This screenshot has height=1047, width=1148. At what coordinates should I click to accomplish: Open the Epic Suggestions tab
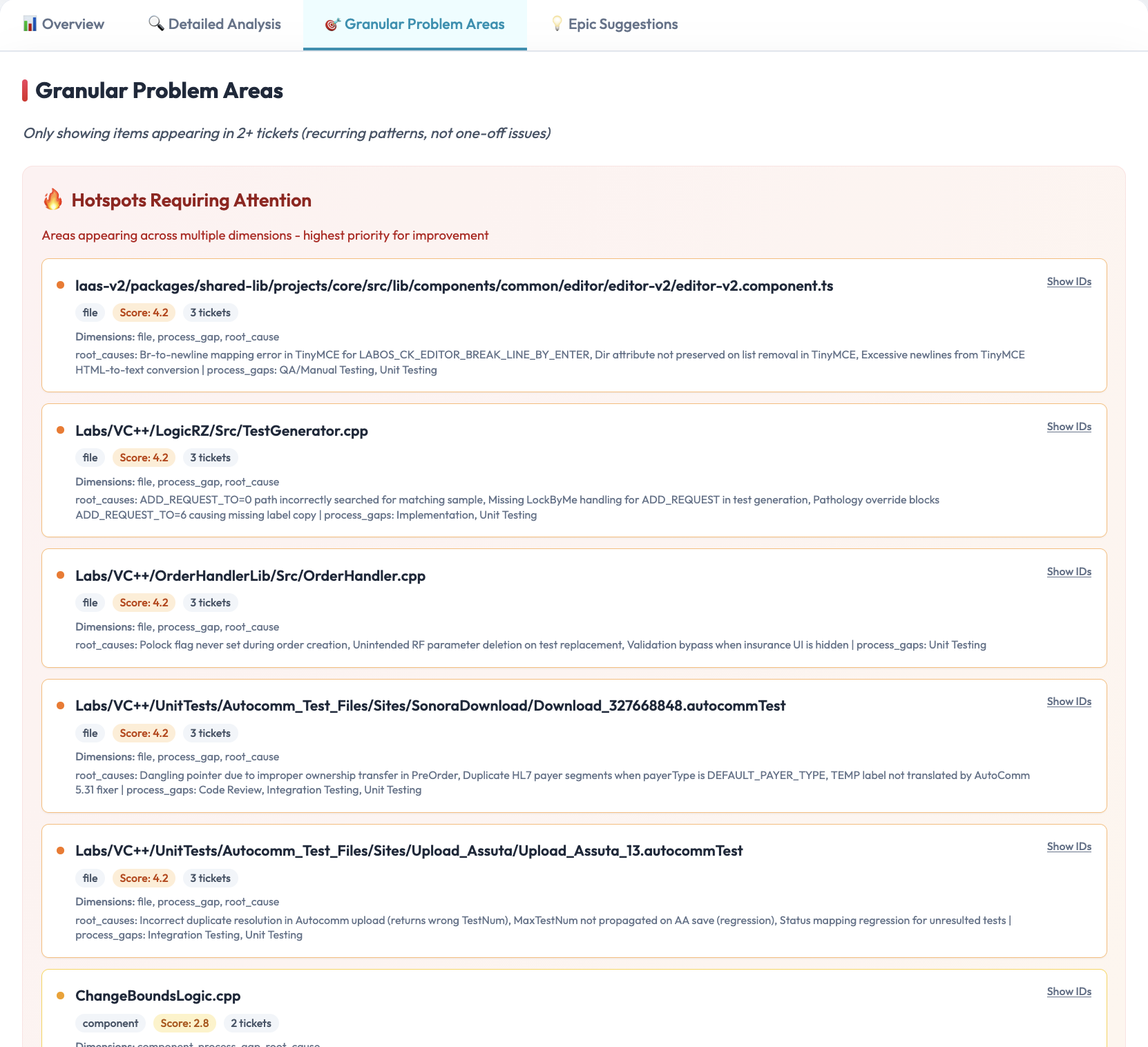[622, 23]
